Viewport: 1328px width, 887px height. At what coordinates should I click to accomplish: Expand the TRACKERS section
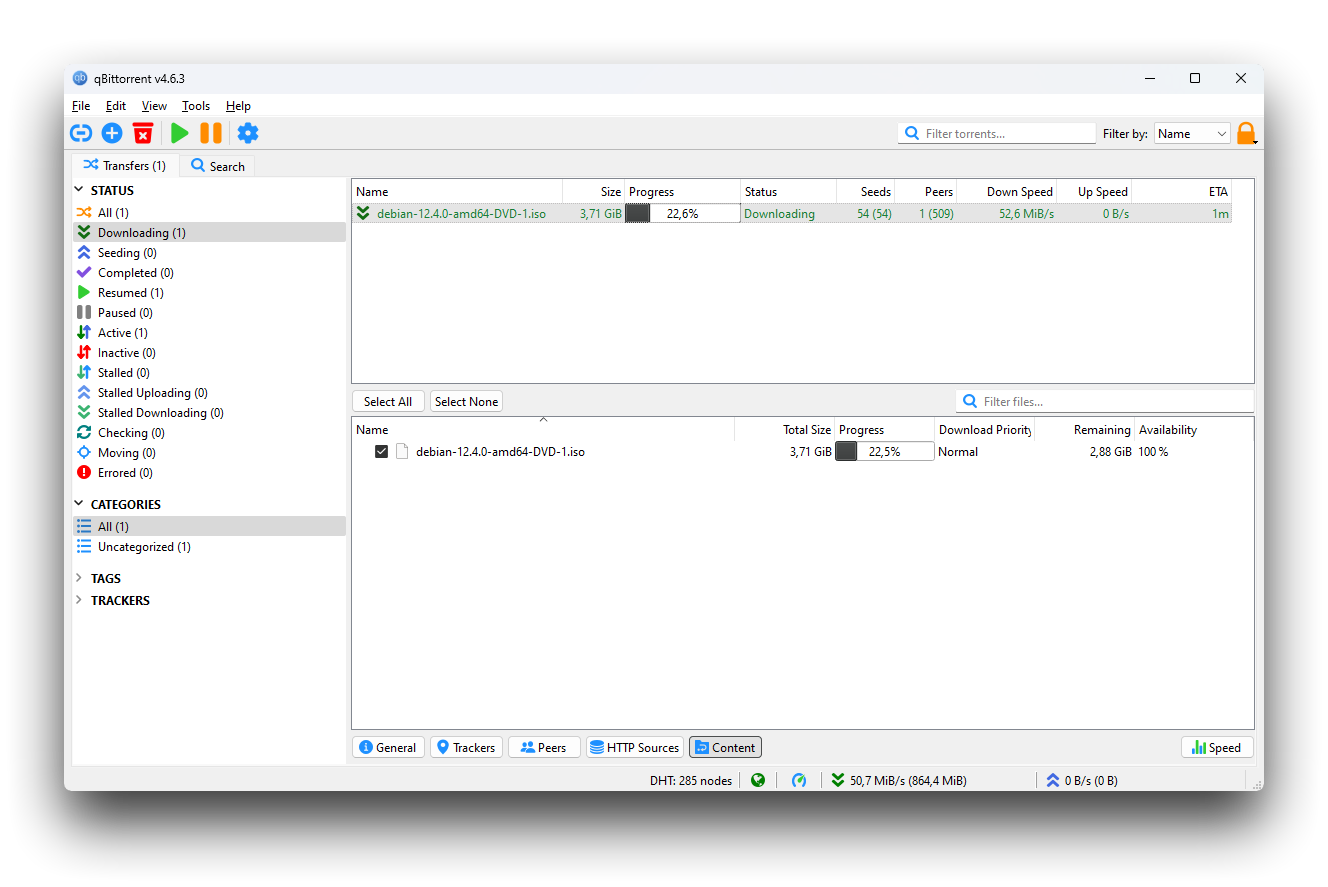point(79,600)
